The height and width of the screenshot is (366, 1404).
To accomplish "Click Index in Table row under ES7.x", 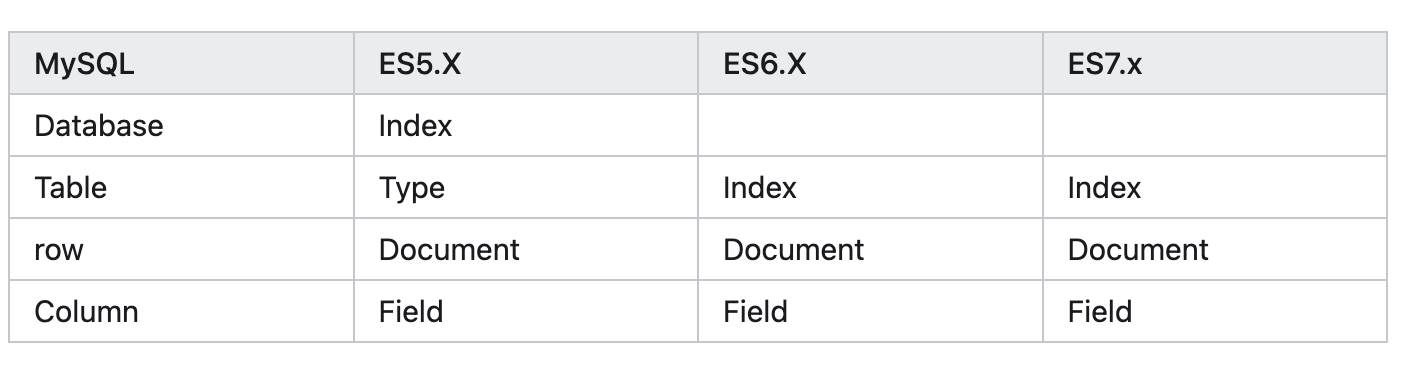I will coord(1215,188).
